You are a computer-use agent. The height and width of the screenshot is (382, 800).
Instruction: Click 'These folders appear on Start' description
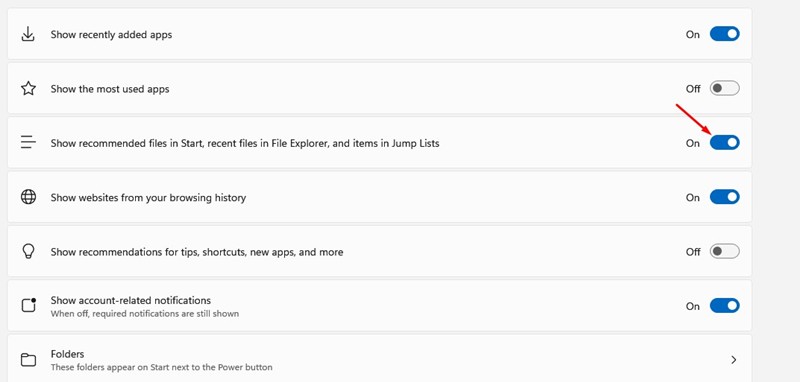161,367
